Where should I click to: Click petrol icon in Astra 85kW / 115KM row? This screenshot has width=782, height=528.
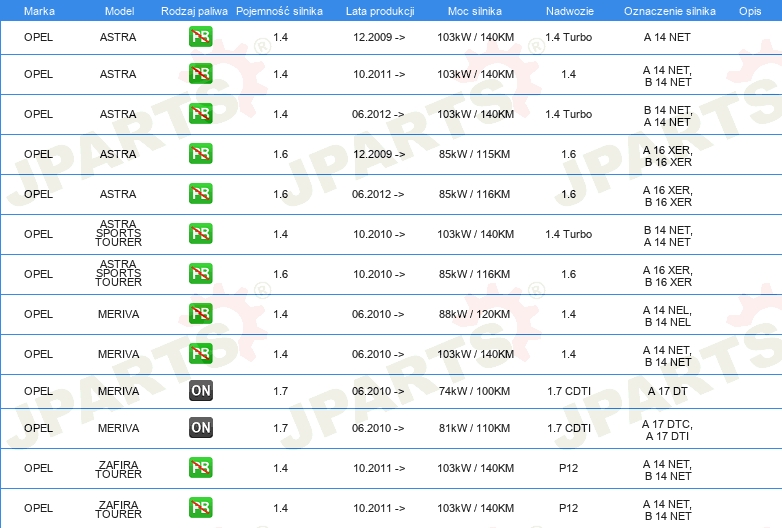coord(200,154)
